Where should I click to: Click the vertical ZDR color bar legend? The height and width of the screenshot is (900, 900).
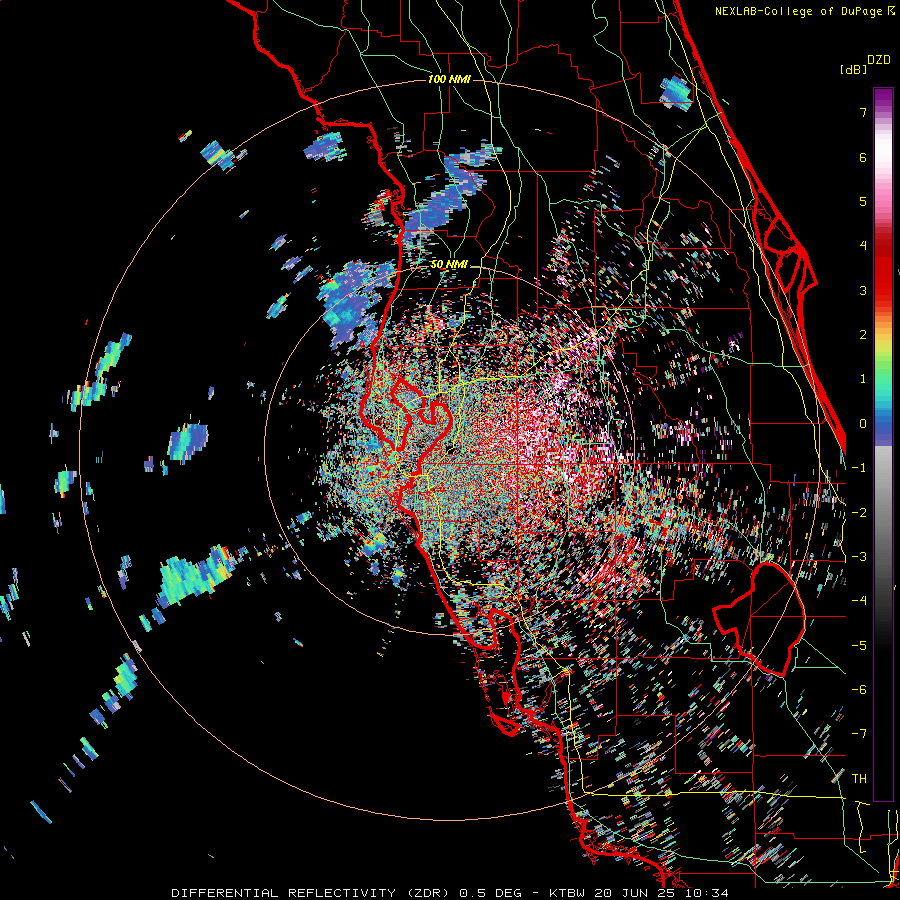(883, 444)
